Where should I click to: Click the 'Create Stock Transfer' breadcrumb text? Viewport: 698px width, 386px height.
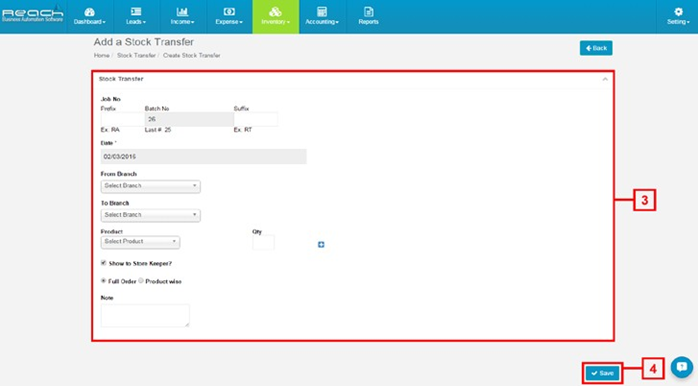(x=191, y=56)
